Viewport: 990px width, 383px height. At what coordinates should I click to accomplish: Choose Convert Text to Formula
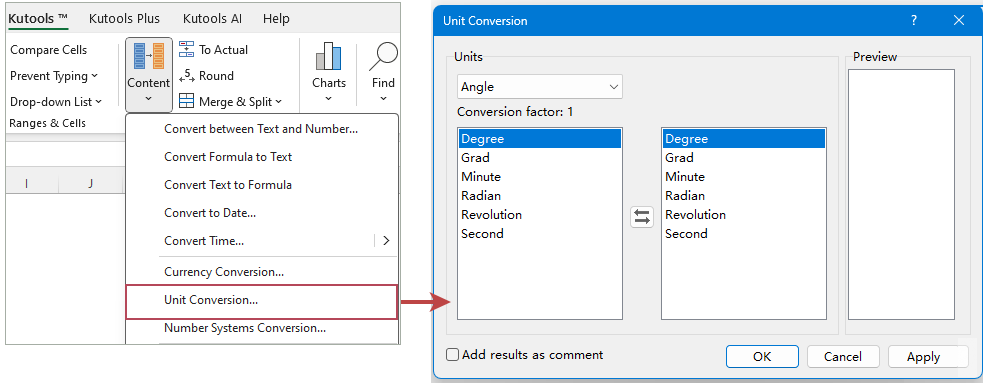tap(261, 185)
